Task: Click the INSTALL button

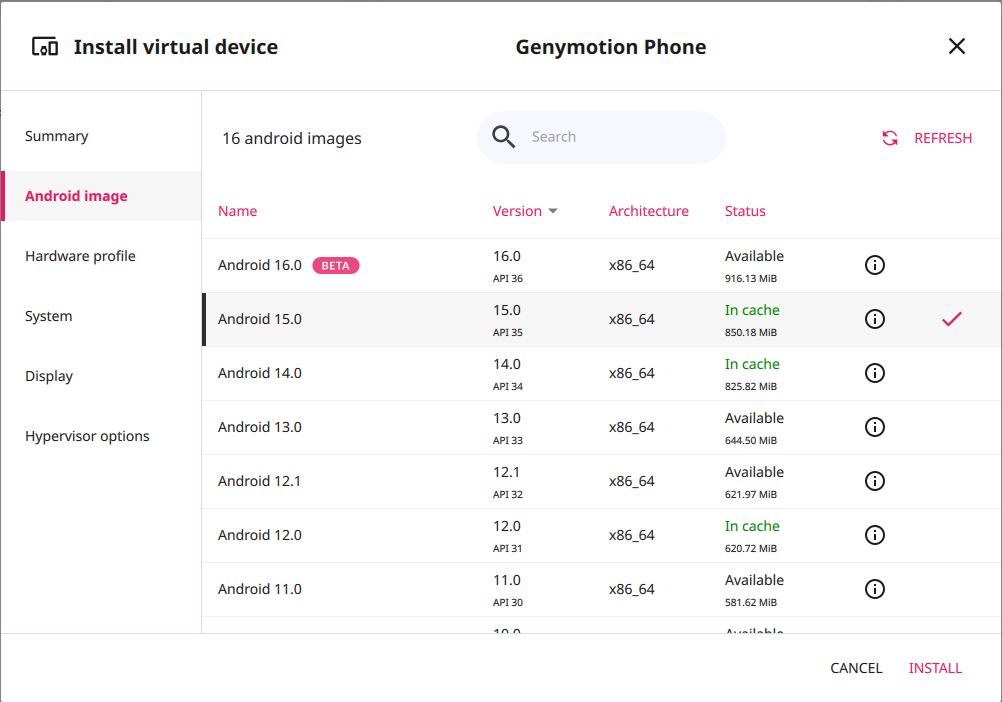Action: point(935,668)
